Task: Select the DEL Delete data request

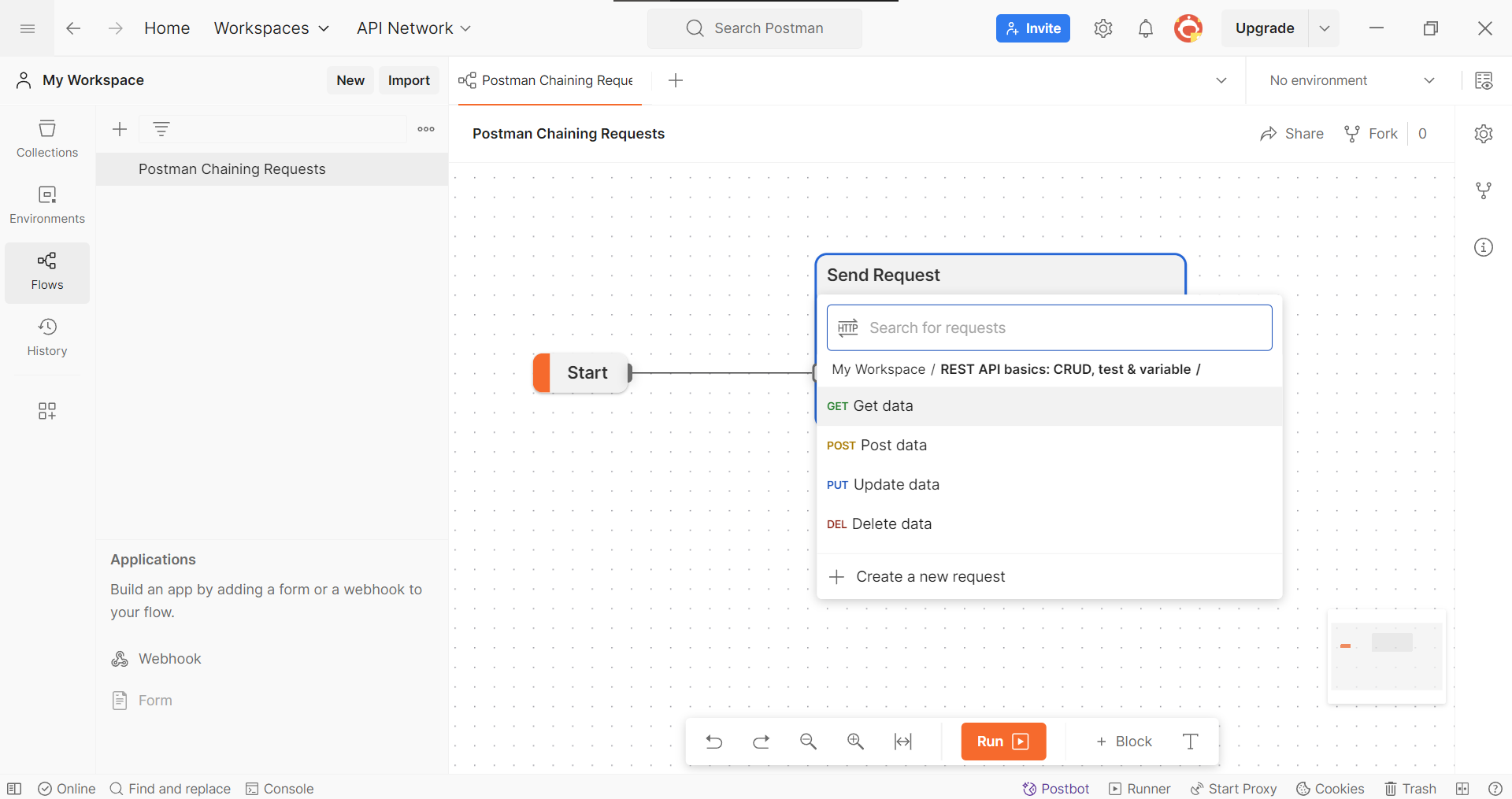Action: click(x=1050, y=524)
